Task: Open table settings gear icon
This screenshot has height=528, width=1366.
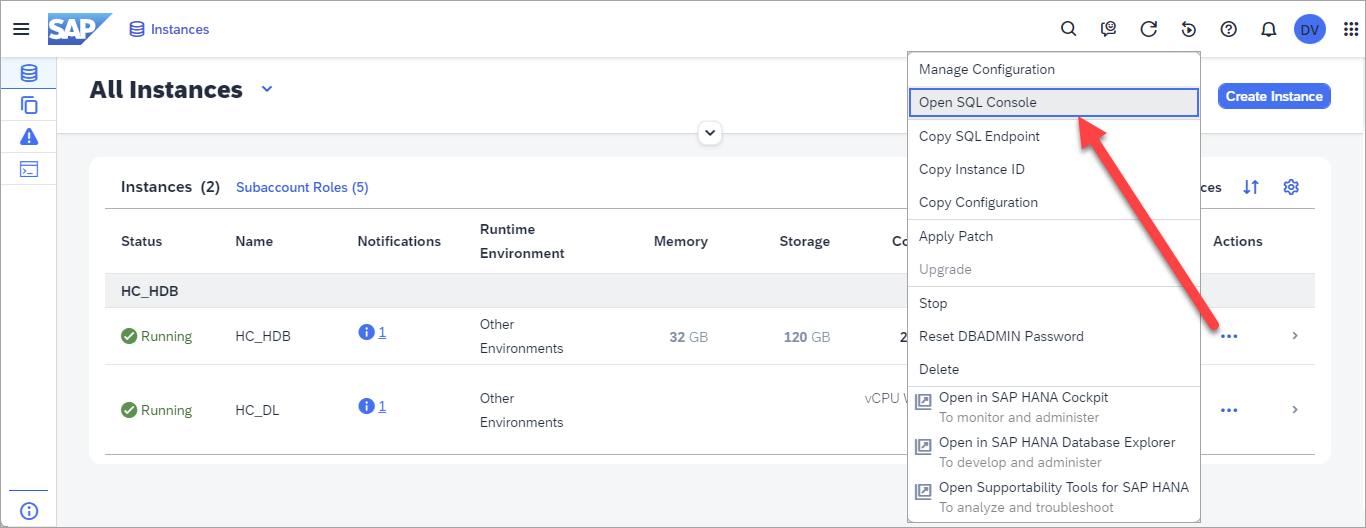Action: click(x=1291, y=187)
